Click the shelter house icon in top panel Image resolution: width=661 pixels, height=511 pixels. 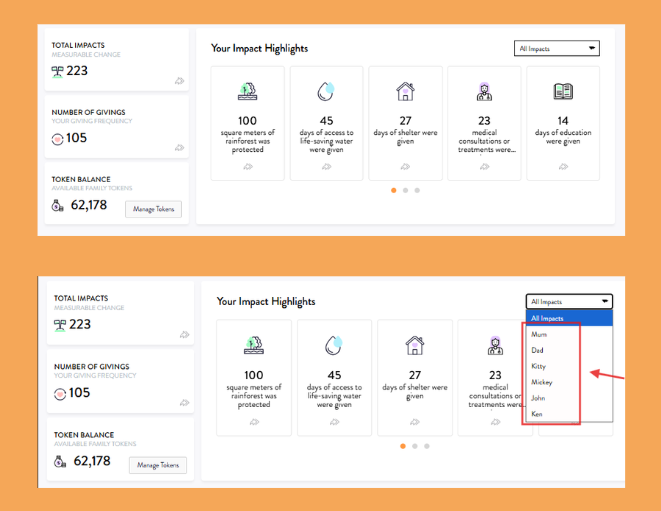[405, 91]
